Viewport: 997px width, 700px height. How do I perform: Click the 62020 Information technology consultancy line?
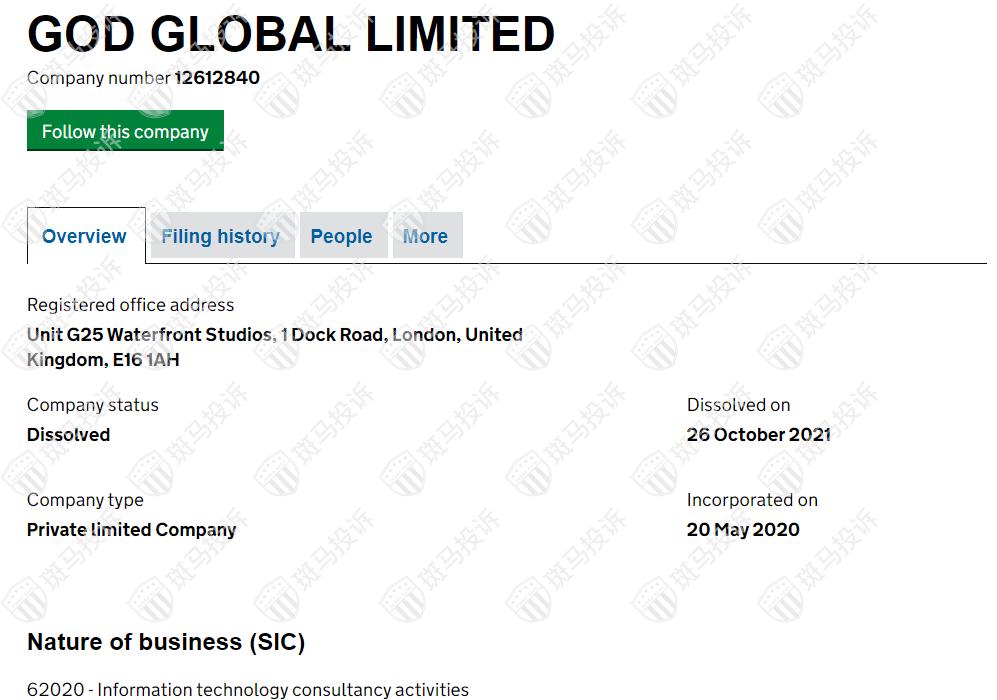point(247,689)
